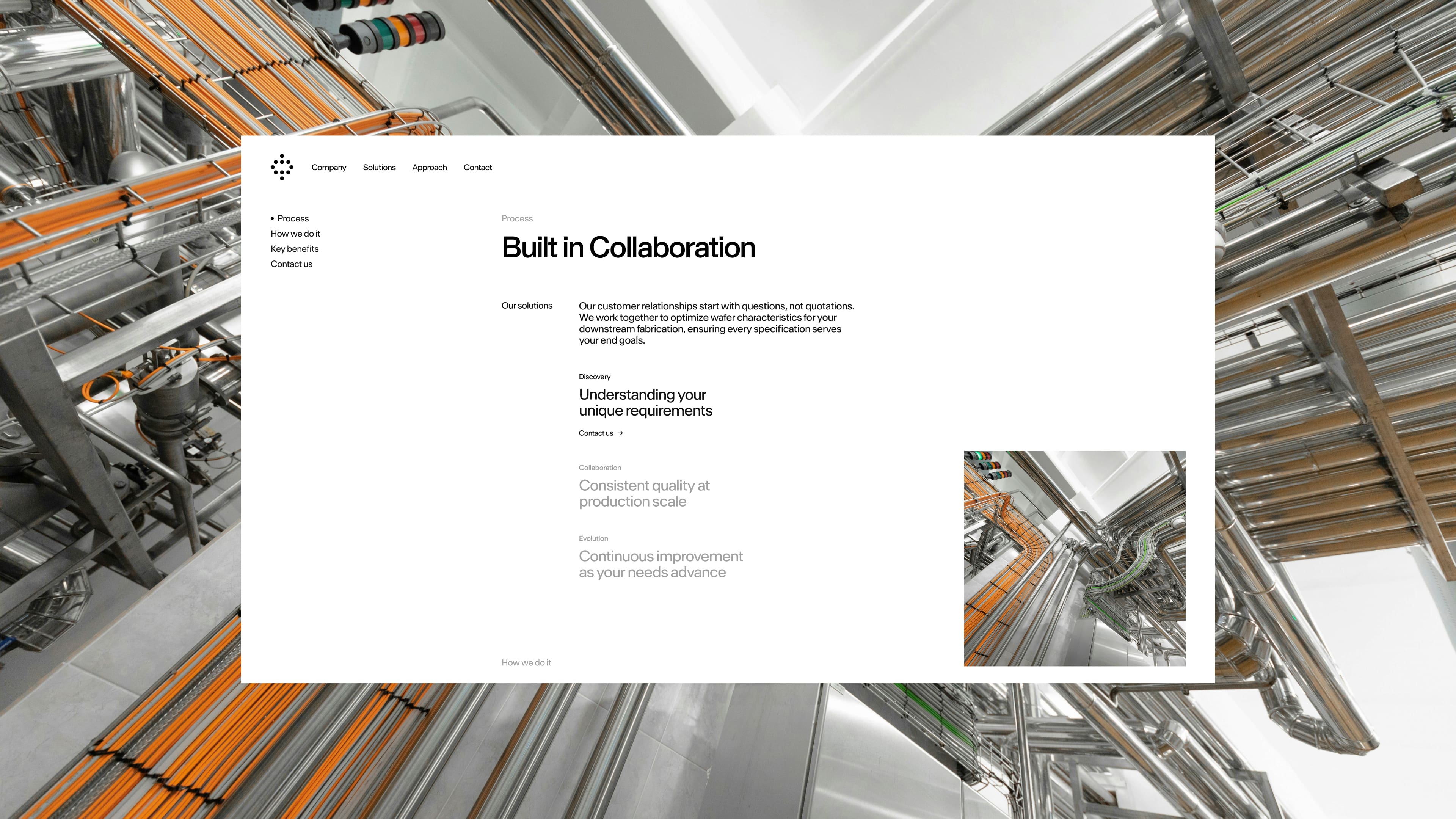
Task: Open the Company nav menu item
Action: click(328, 167)
